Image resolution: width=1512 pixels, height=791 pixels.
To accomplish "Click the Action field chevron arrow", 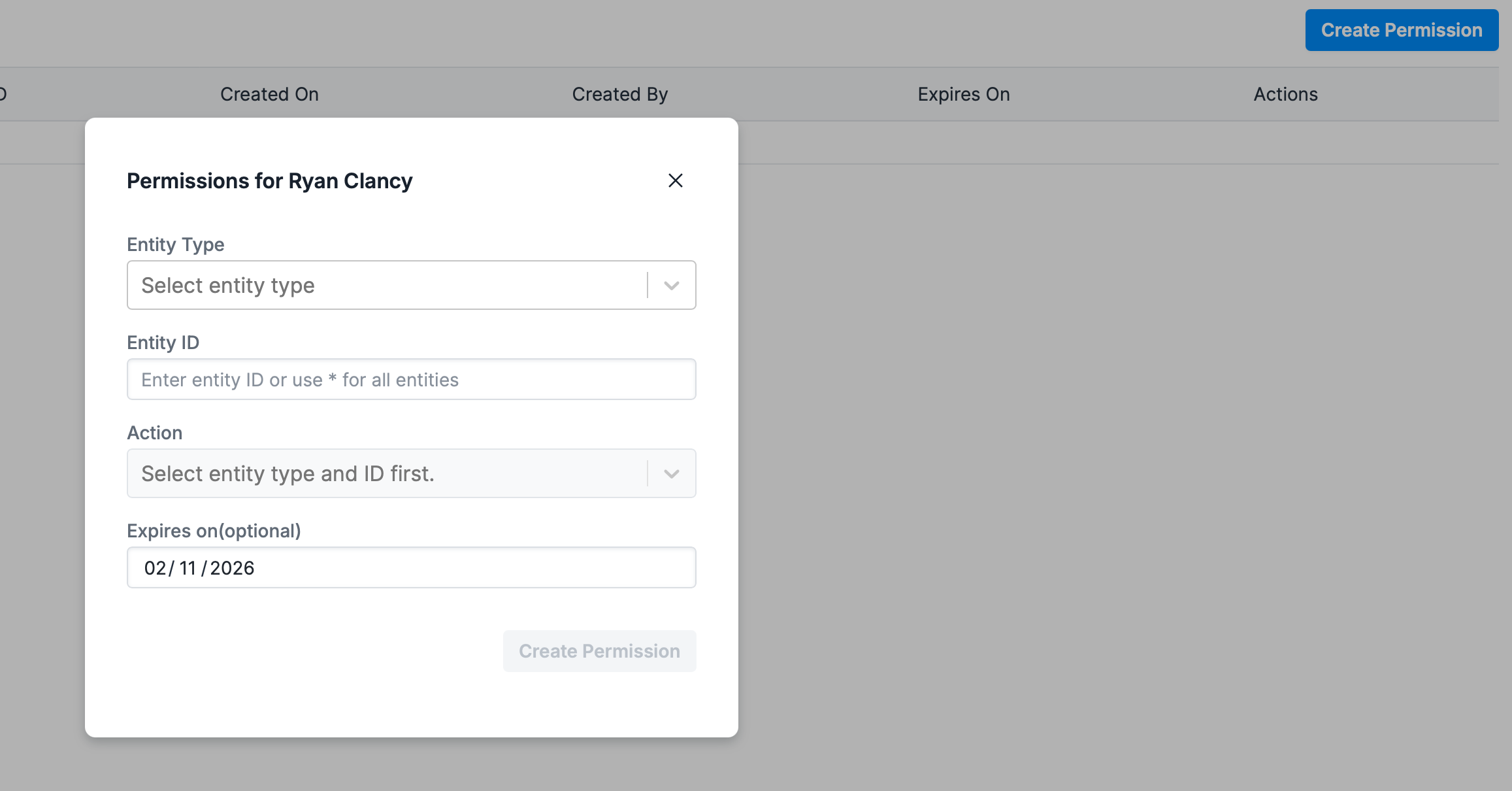I will point(671,474).
